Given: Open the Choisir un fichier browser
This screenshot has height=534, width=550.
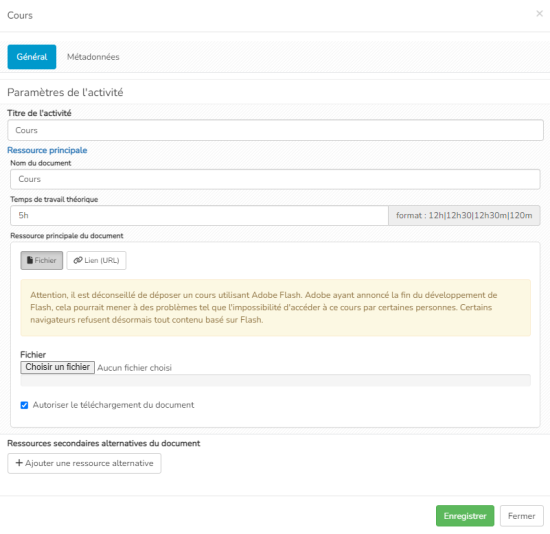Looking at the screenshot, I should tap(58, 367).
